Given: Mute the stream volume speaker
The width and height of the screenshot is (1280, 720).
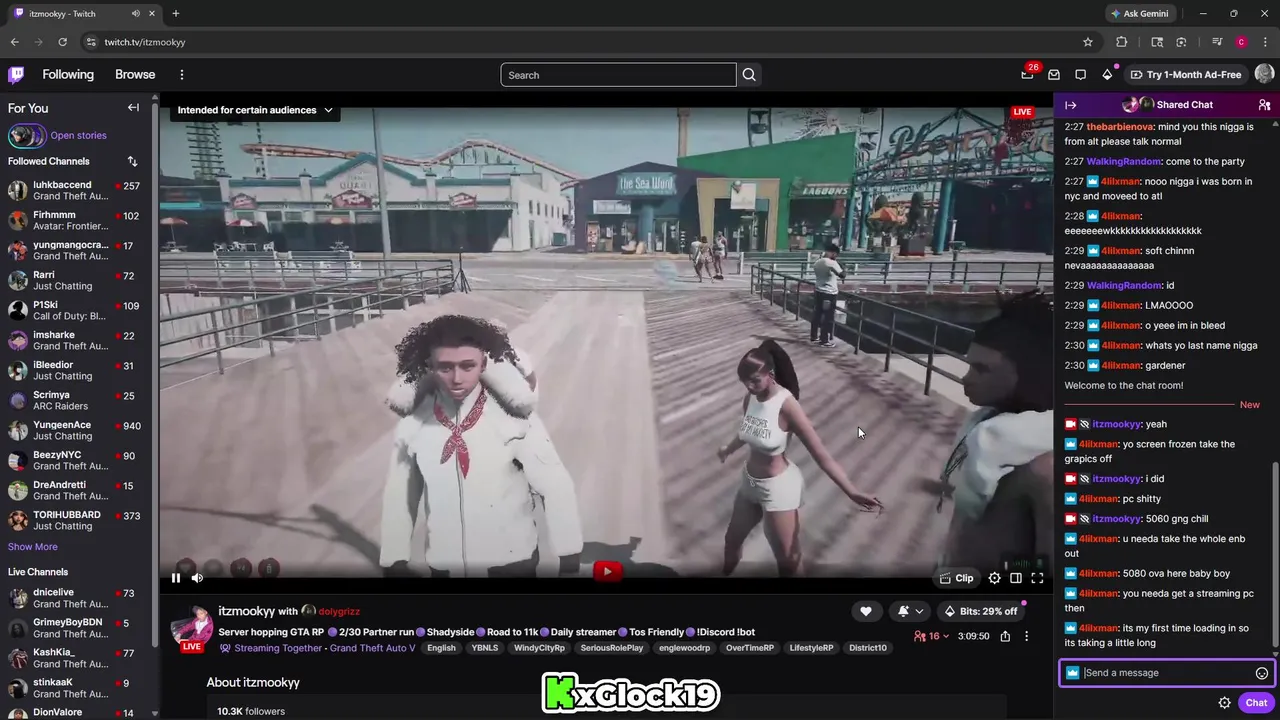Looking at the screenshot, I should (197, 577).
